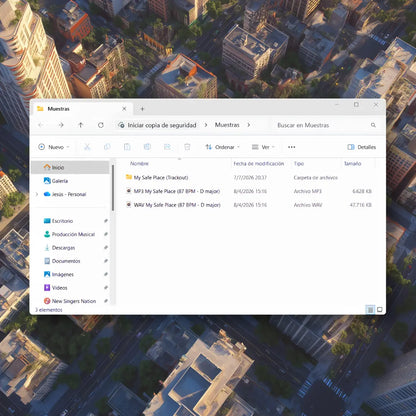Go back with the left arrow

click(x=41, y=125)
